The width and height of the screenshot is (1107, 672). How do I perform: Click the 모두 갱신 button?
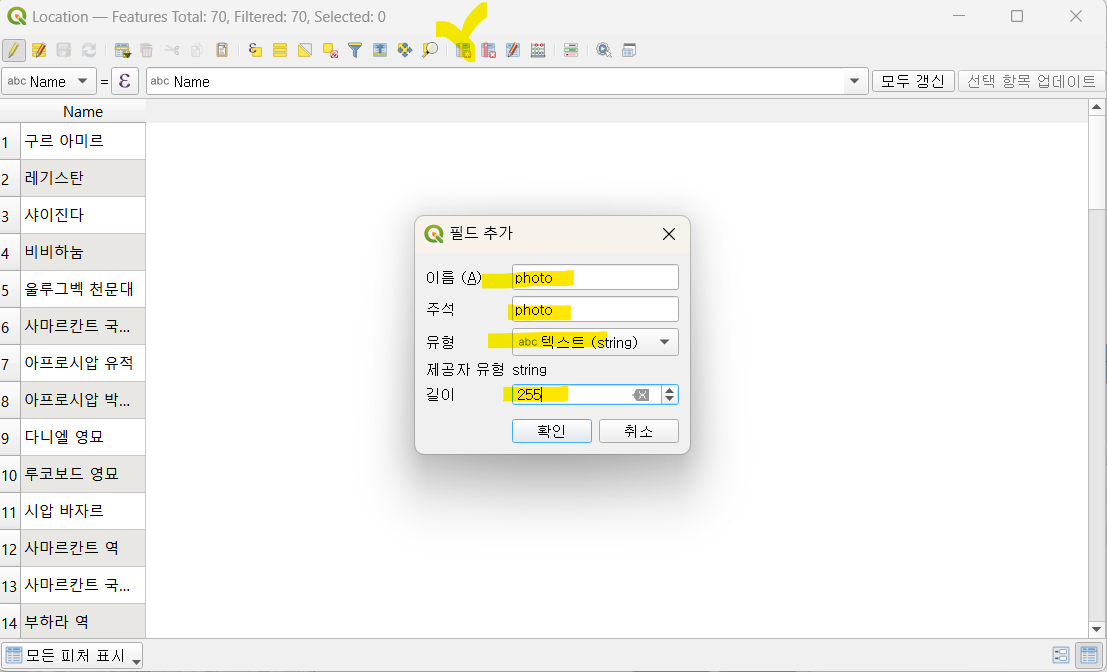pos(913,81)
